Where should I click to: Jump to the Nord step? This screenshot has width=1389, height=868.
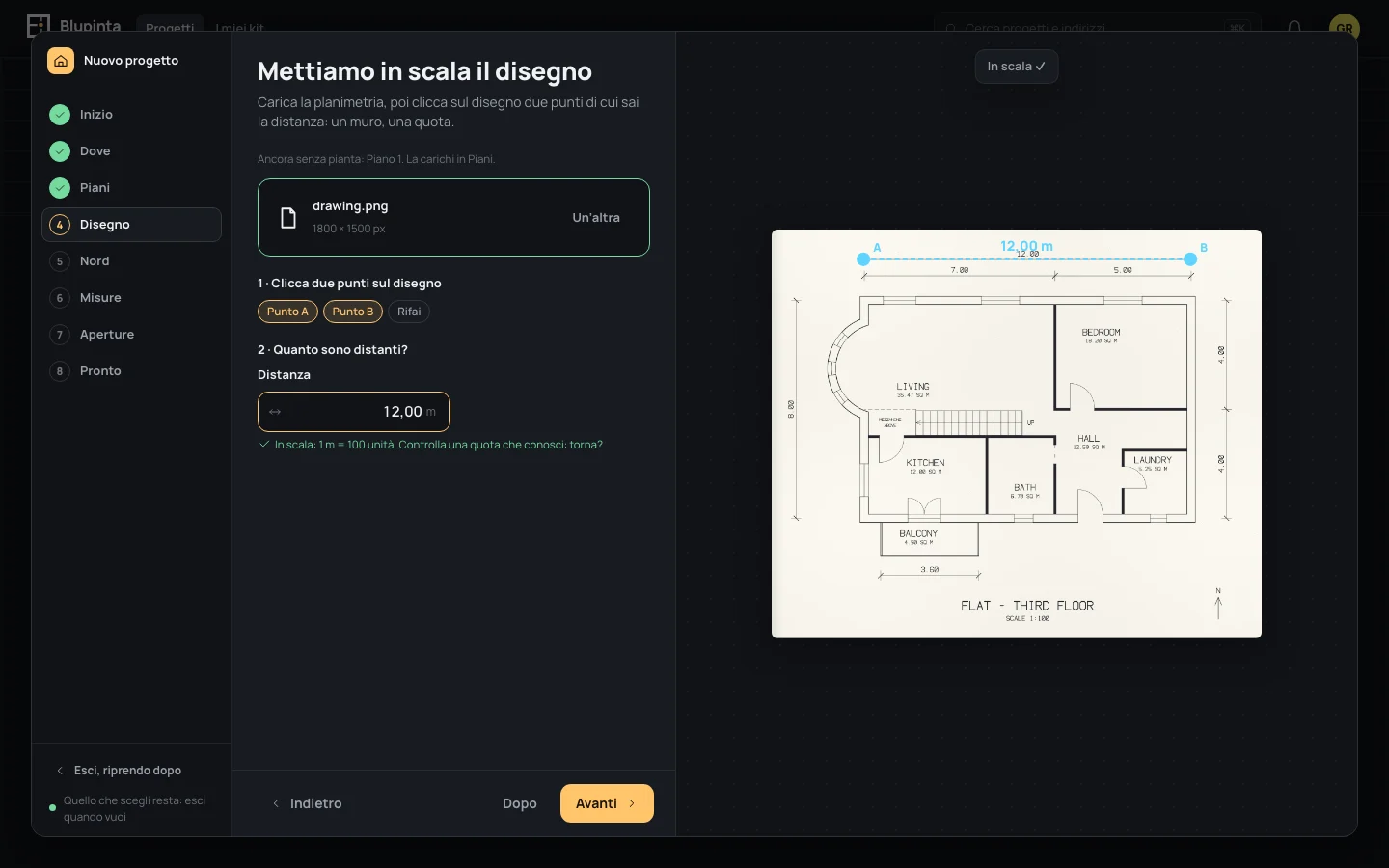coord(131,261)
